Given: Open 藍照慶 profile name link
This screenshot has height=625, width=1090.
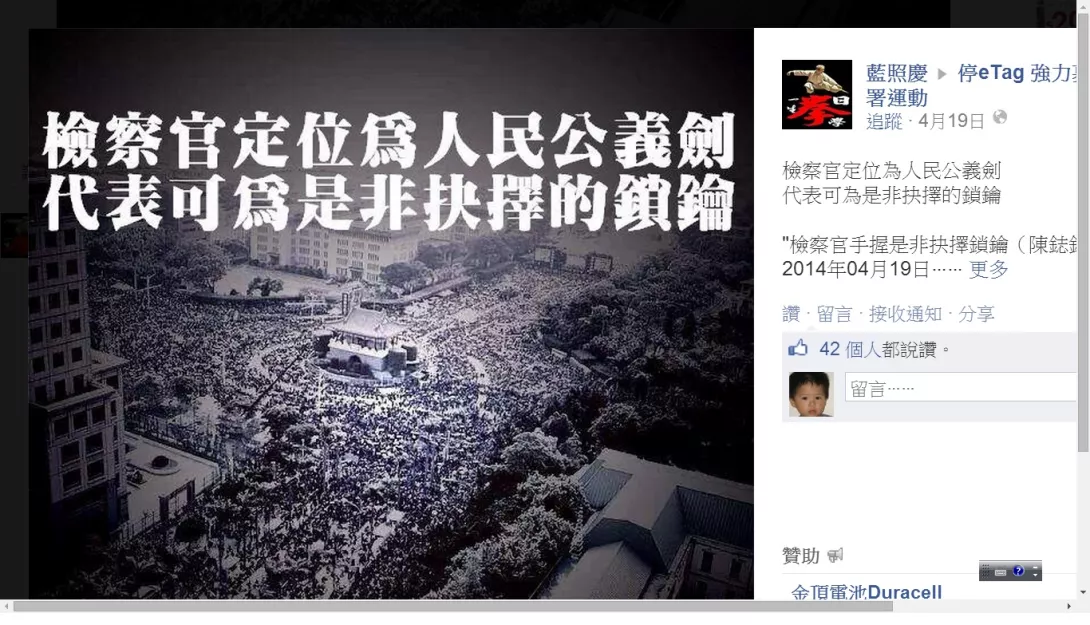Looking at the screenshot, I should pos(897,73).
